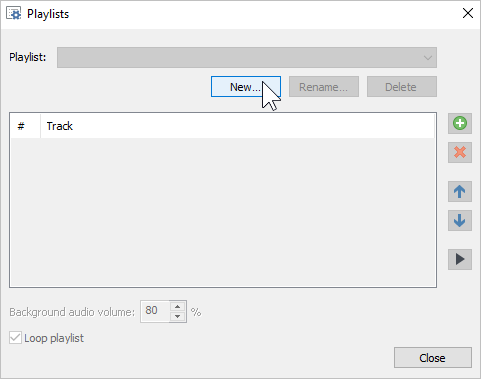Expand the Playlist combo box arrow
This screenshot has width=481, height=379.
(428, 58)
